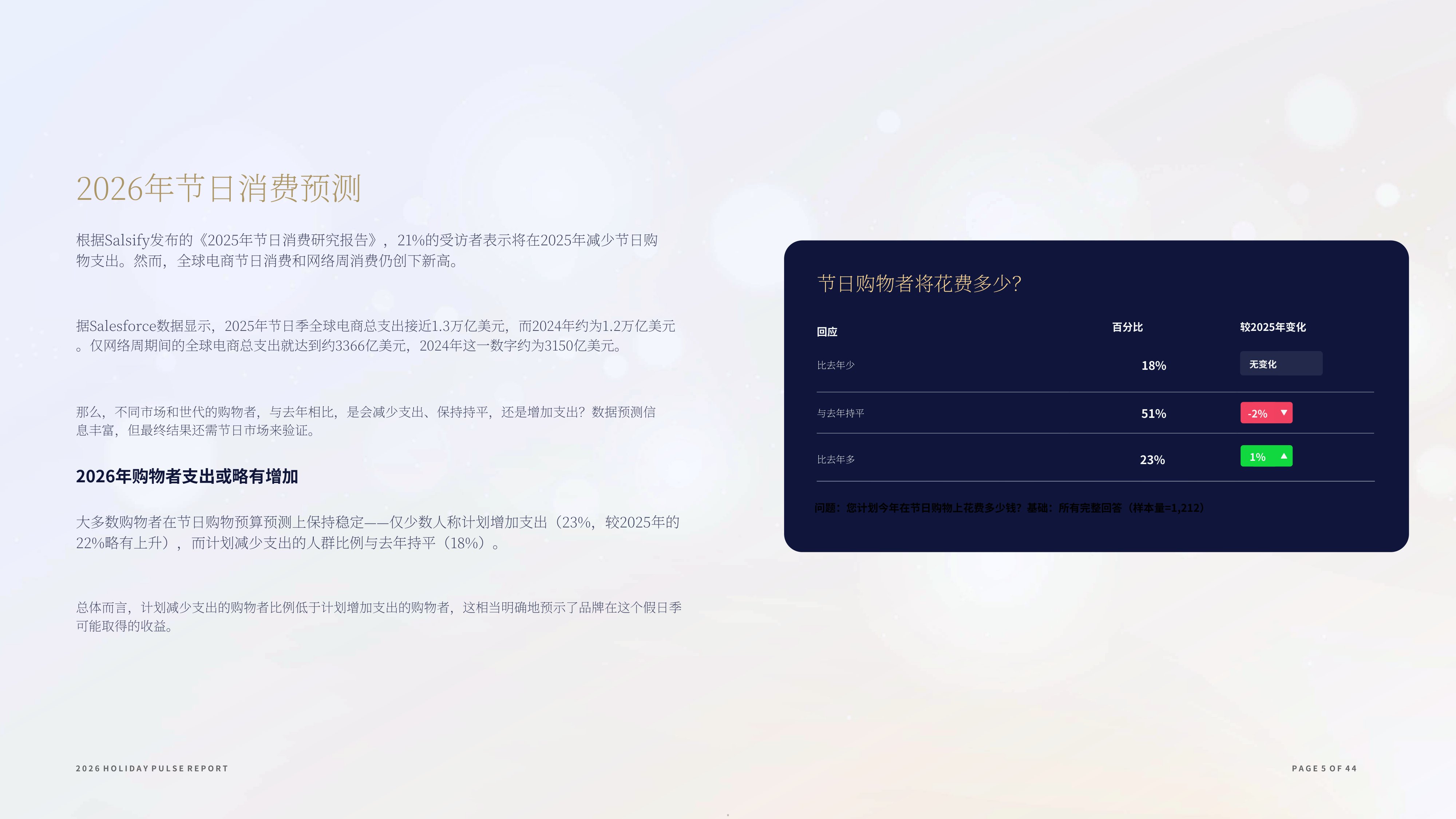Click the column header 百分比
This screenshot has height=819, width=1456.
coord(1127,327)
